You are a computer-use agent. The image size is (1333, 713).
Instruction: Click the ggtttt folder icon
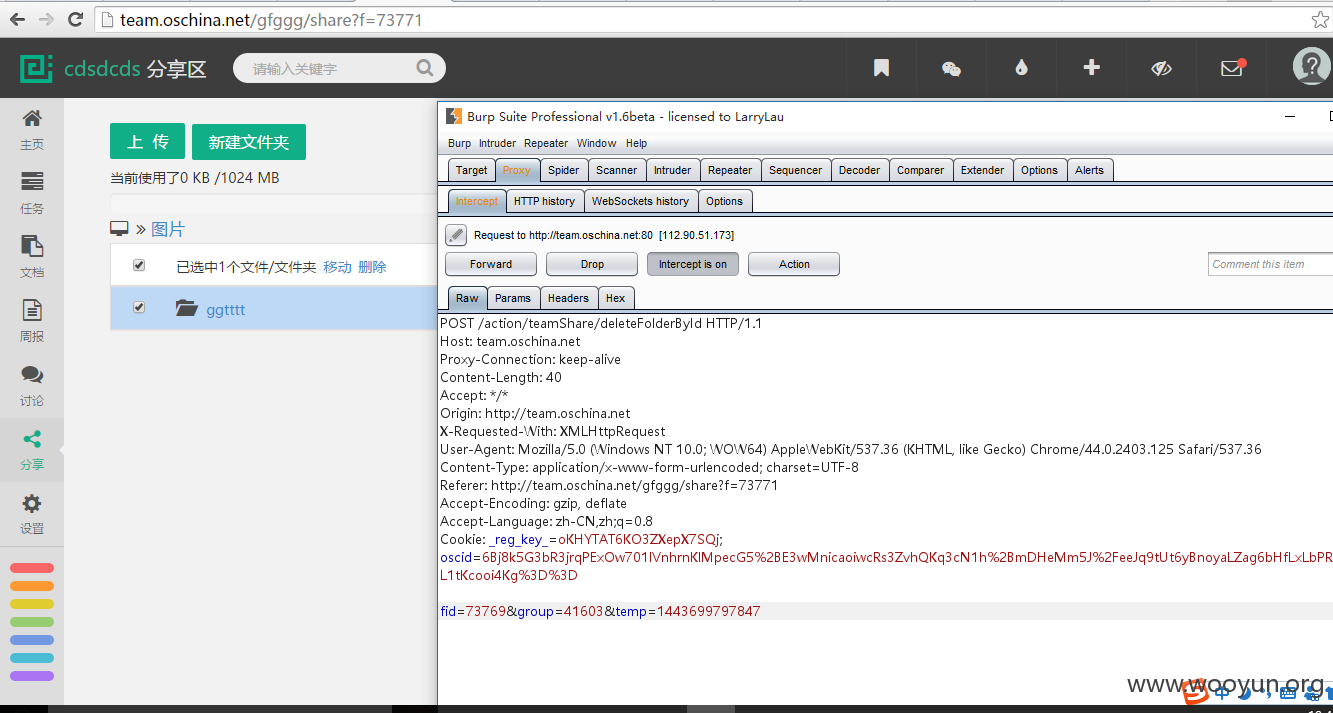[x=186, y=308]
